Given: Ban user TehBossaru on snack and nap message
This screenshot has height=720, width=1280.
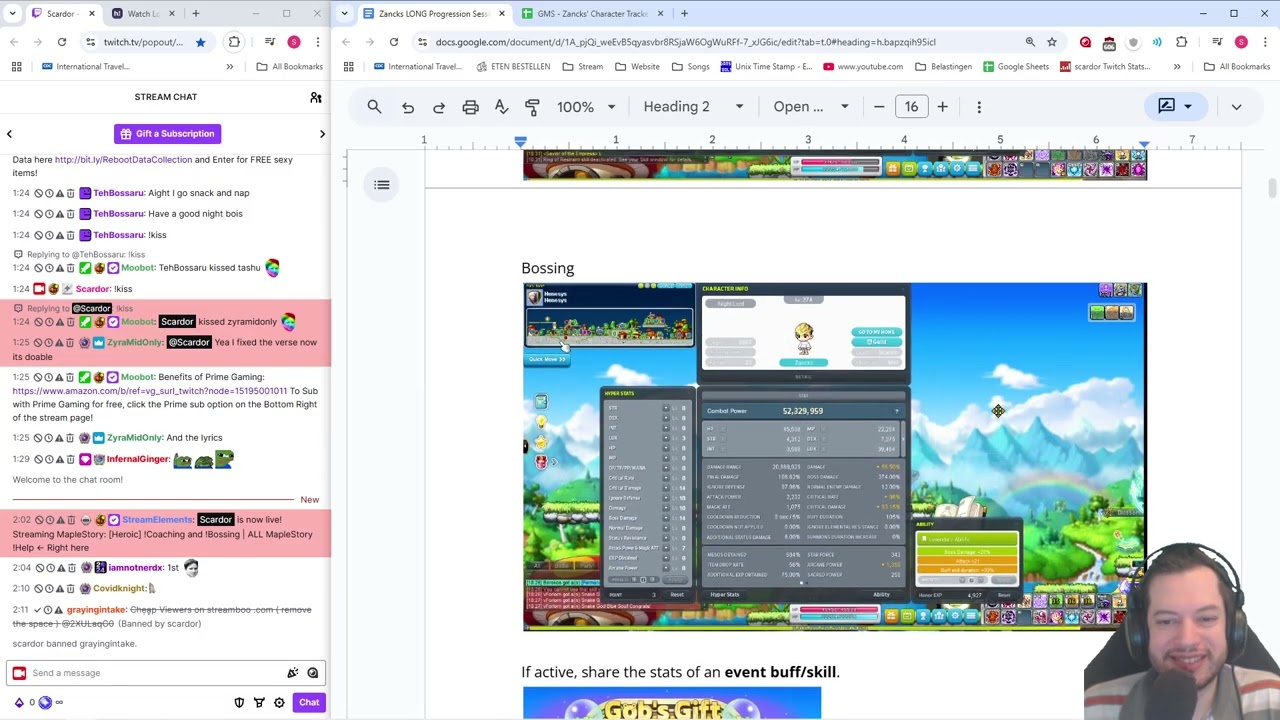Looking at the screenshot, I should click(x=38, y=193).
